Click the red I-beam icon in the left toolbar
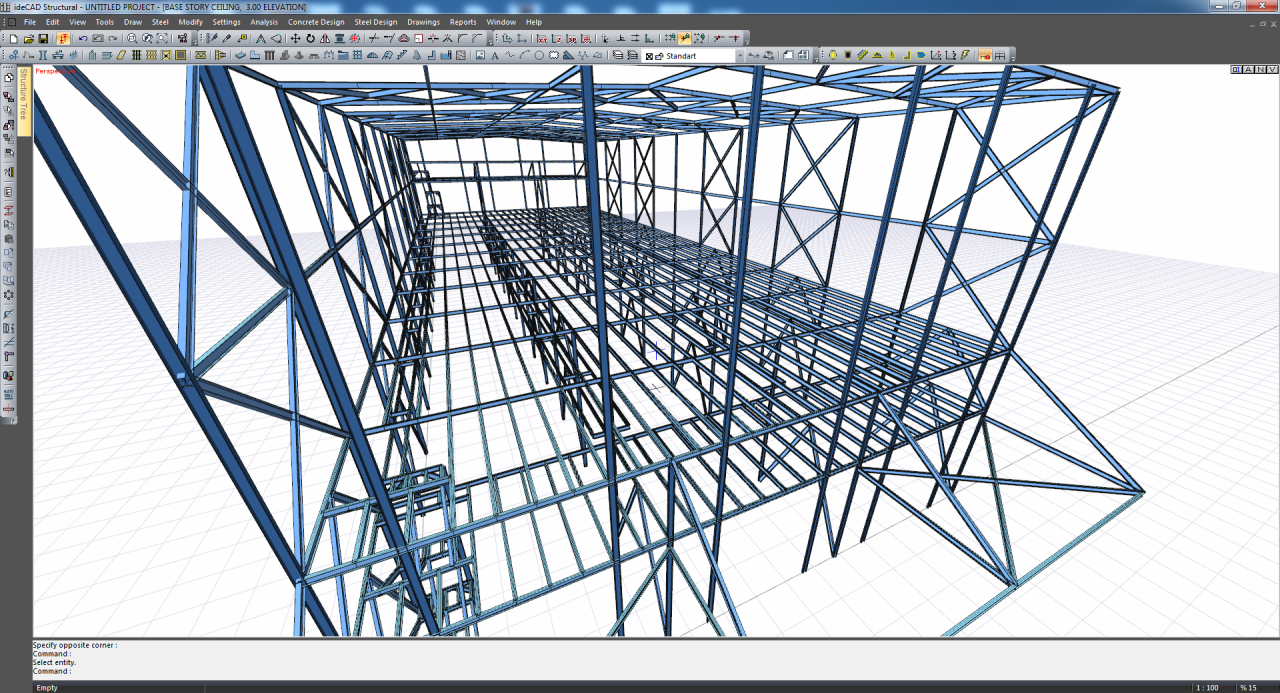The height and width of the screenshot is (693, 1280). pos(9,211)
